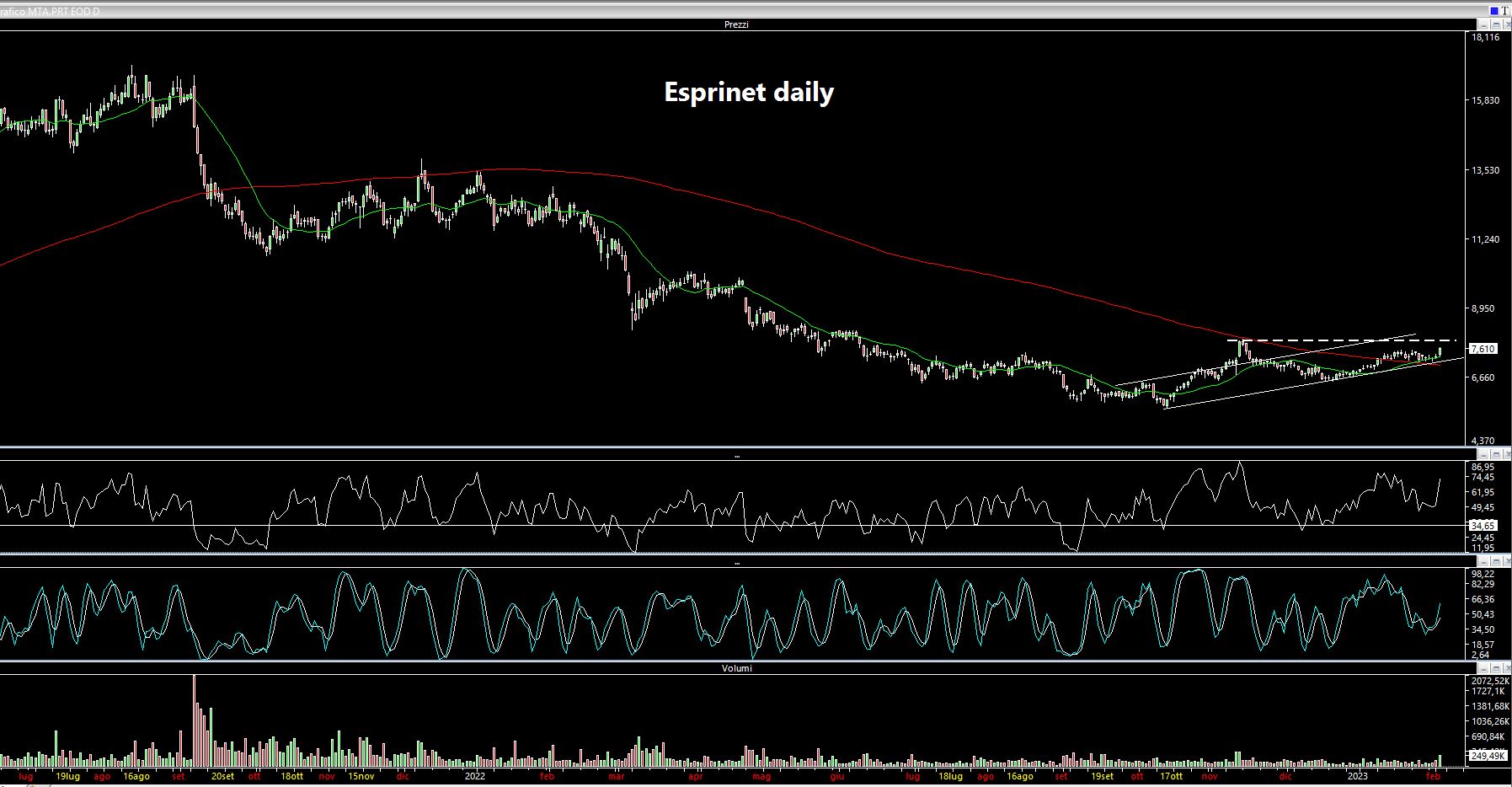The height and width of the screenshot is (787, 1512).
Task: Select the T text tool icon
Action: pos(1504,10)
